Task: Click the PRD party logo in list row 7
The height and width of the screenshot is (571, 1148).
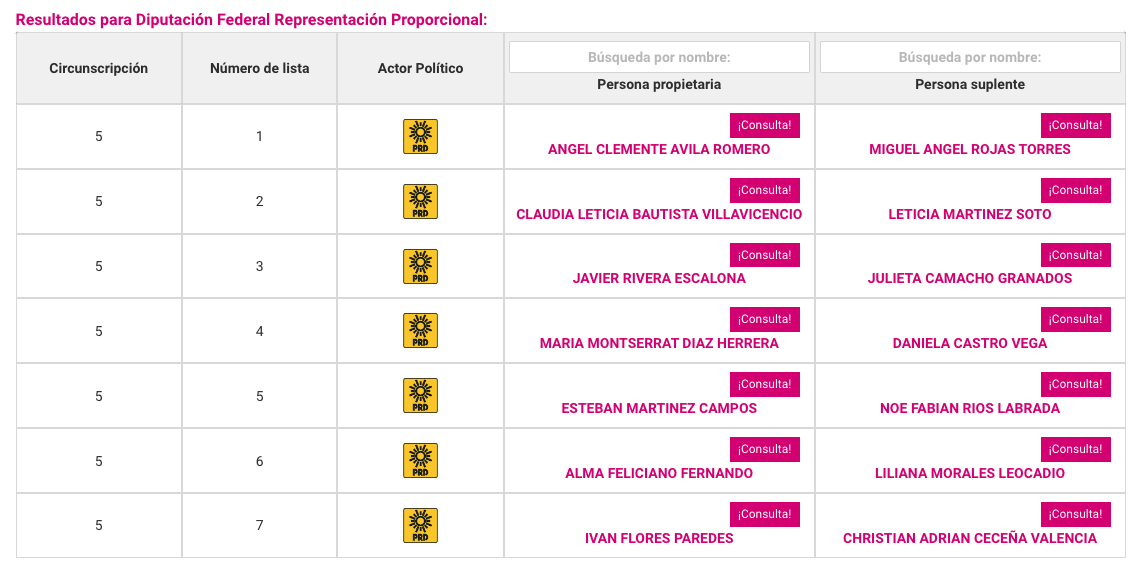Action: [x=420, y=526]
